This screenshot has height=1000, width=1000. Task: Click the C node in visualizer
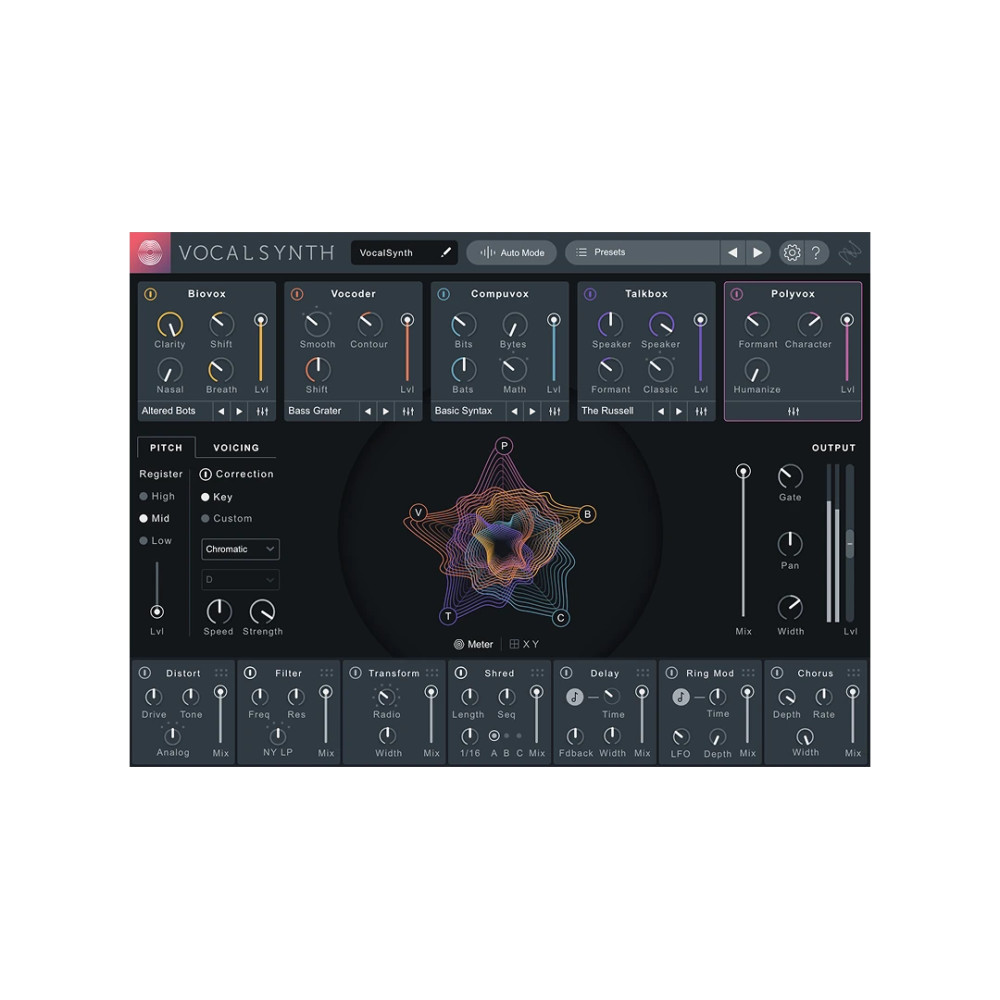click(561, 617)
